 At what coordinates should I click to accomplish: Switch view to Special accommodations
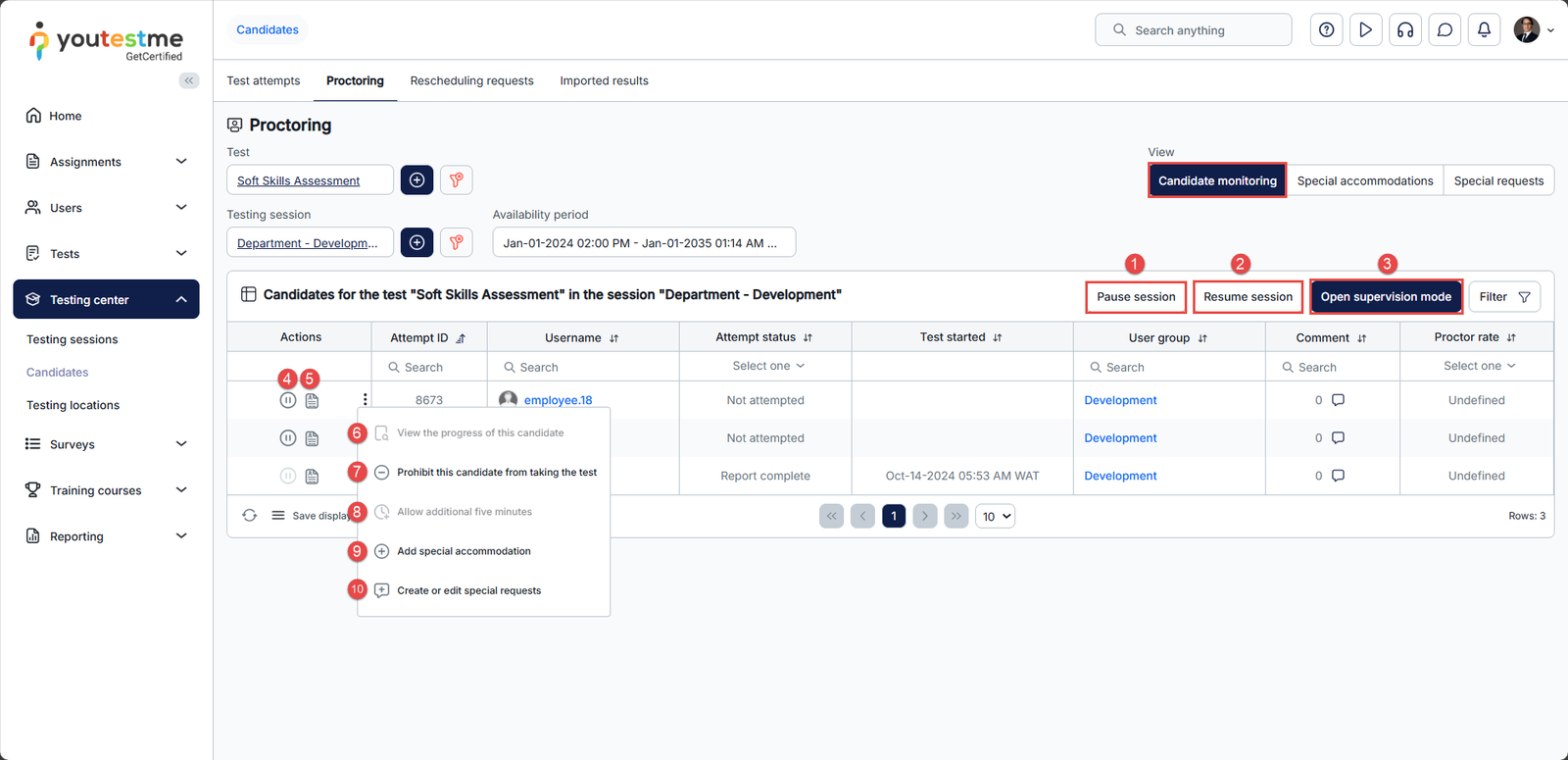[1364, 181]
